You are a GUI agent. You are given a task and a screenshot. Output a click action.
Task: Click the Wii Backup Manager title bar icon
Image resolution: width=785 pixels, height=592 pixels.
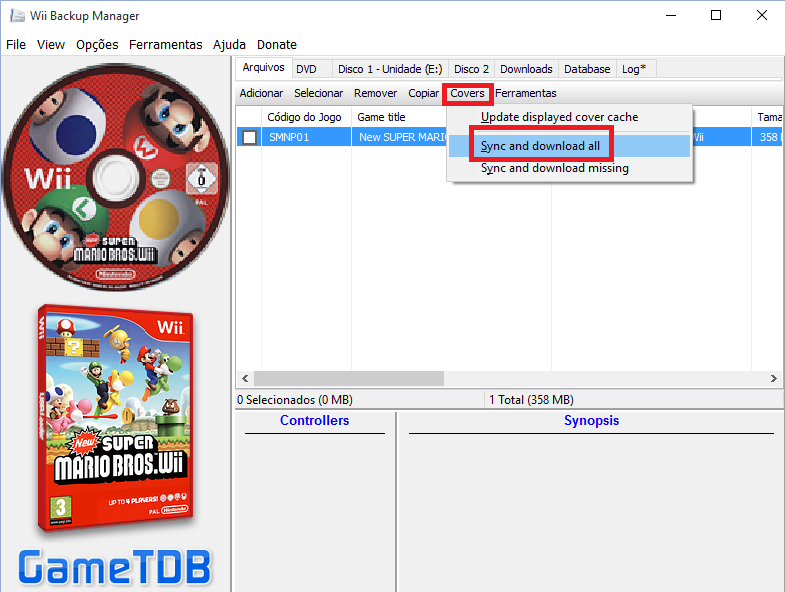point(17,16)
